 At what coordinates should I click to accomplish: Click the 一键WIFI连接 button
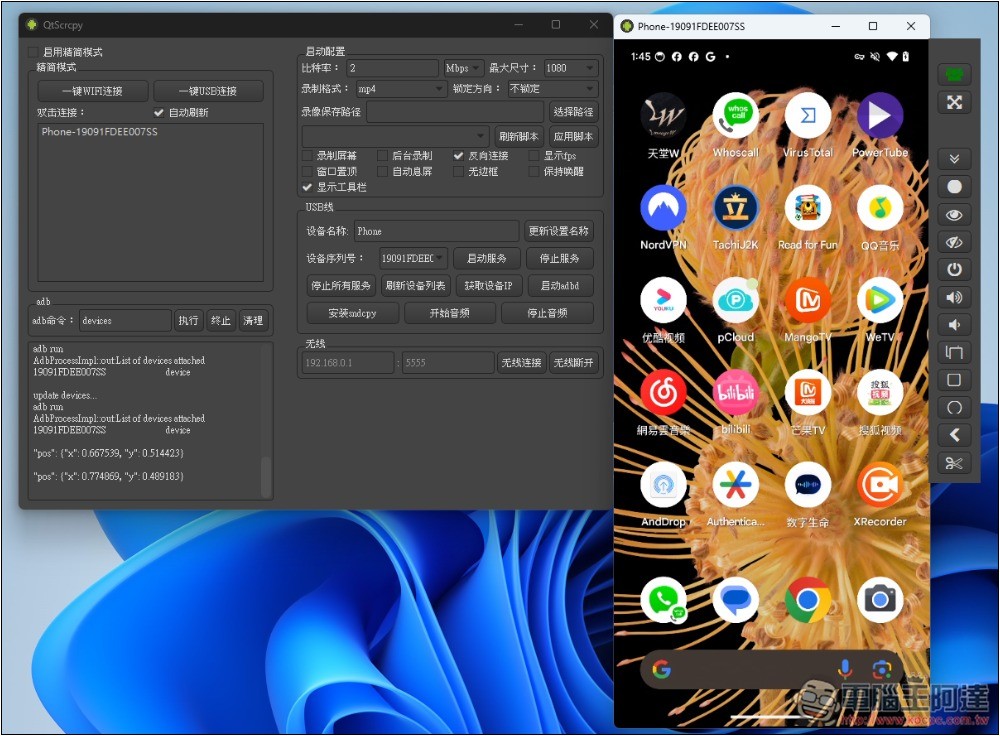pyautogui.click(x=92, y=91)
